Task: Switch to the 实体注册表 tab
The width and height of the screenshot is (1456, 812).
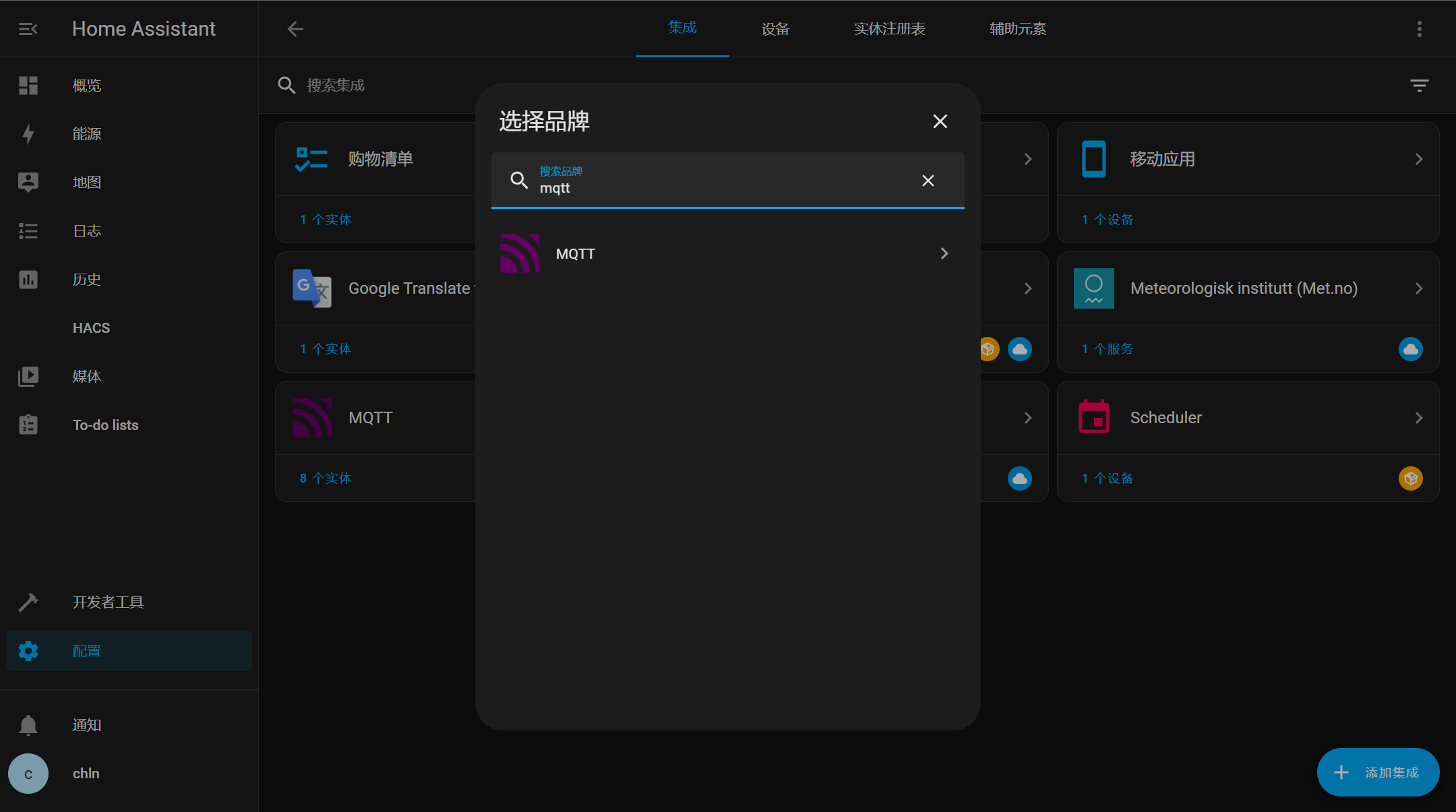Action: tap(889, 29)
